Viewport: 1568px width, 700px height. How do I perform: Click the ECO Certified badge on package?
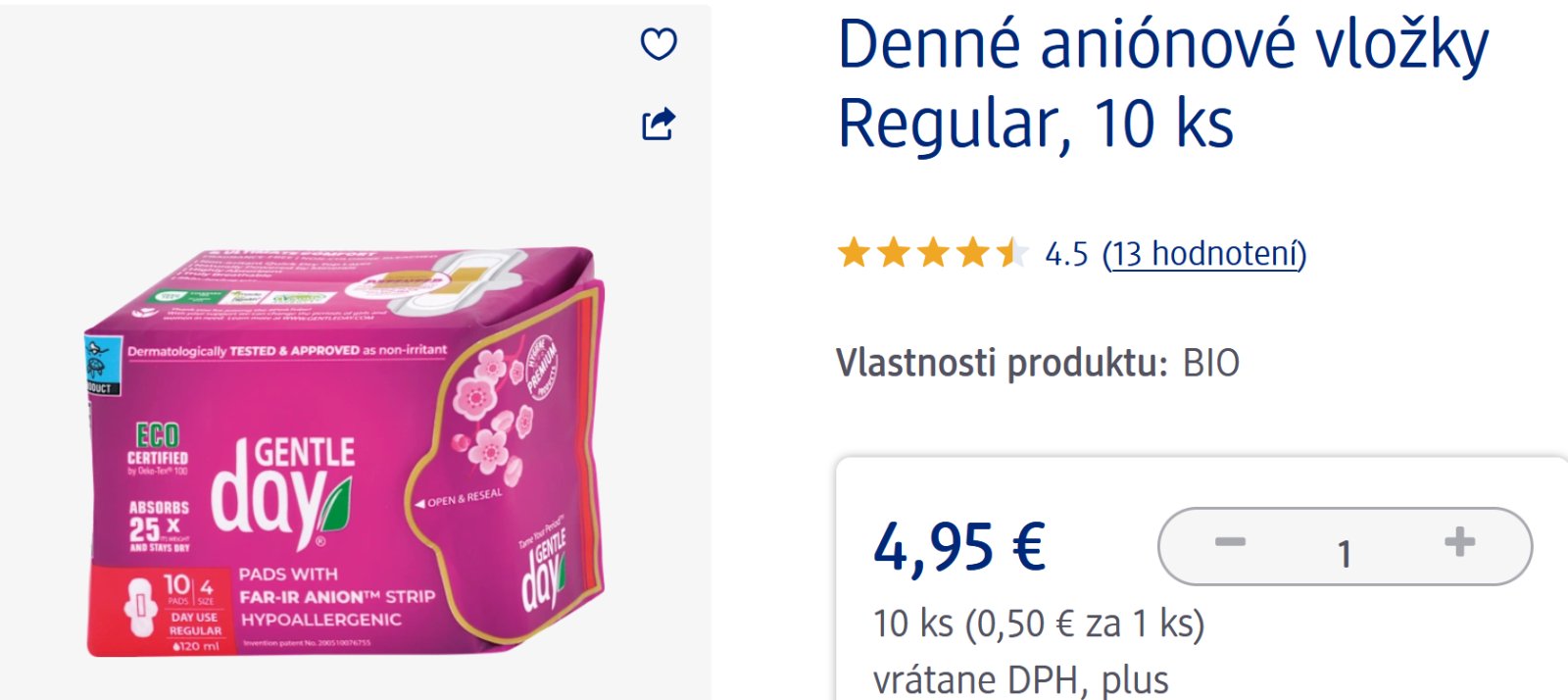pos(158,447)
